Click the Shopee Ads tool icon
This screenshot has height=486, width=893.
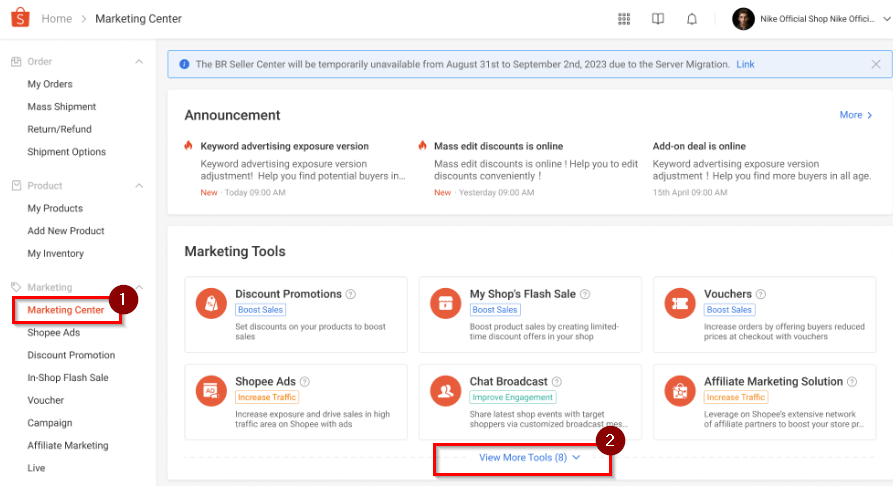point(211,391)
